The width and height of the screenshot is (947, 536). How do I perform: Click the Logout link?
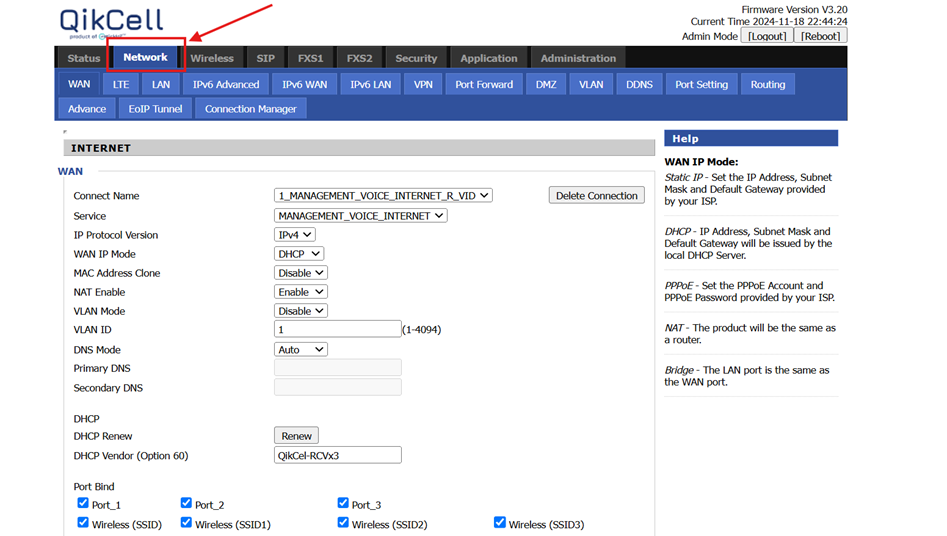click(x=767, y=36)
